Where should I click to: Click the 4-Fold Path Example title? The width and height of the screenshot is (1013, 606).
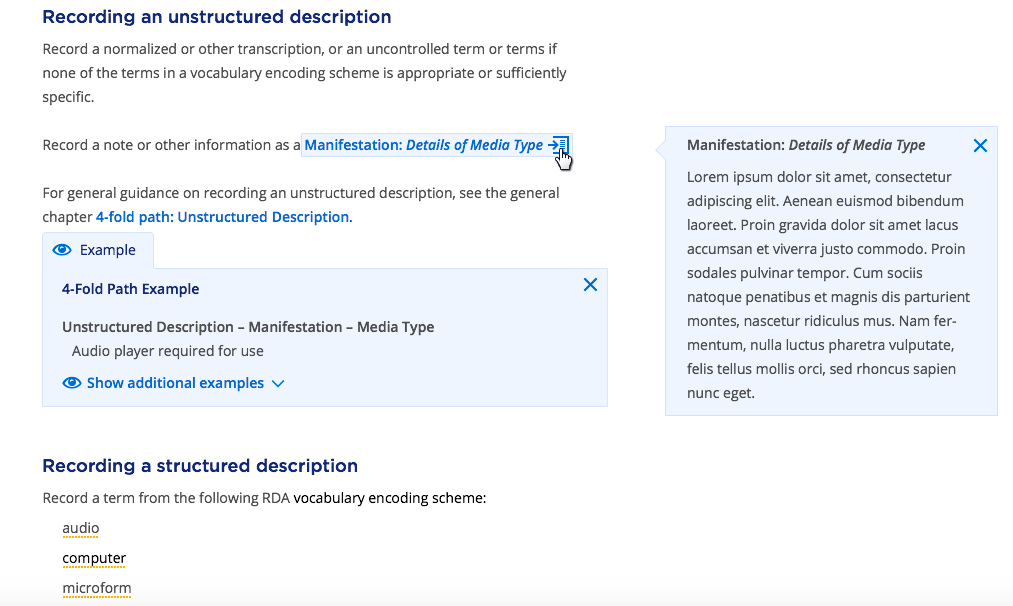pyautogui.click(x=131, y=289)
